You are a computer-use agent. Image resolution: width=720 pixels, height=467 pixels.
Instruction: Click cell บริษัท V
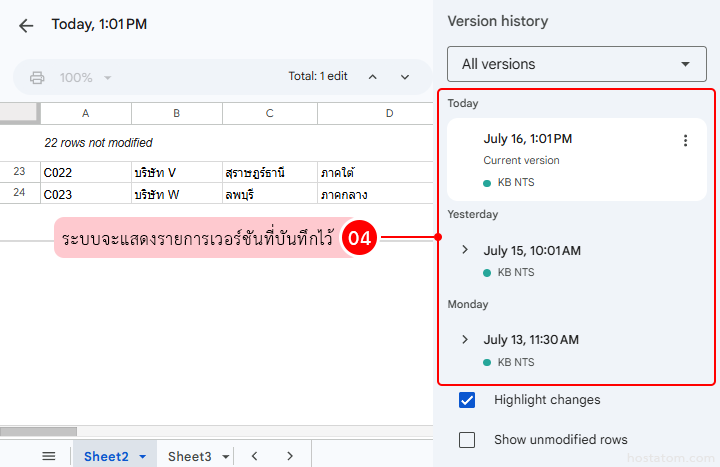click(177, 172)
